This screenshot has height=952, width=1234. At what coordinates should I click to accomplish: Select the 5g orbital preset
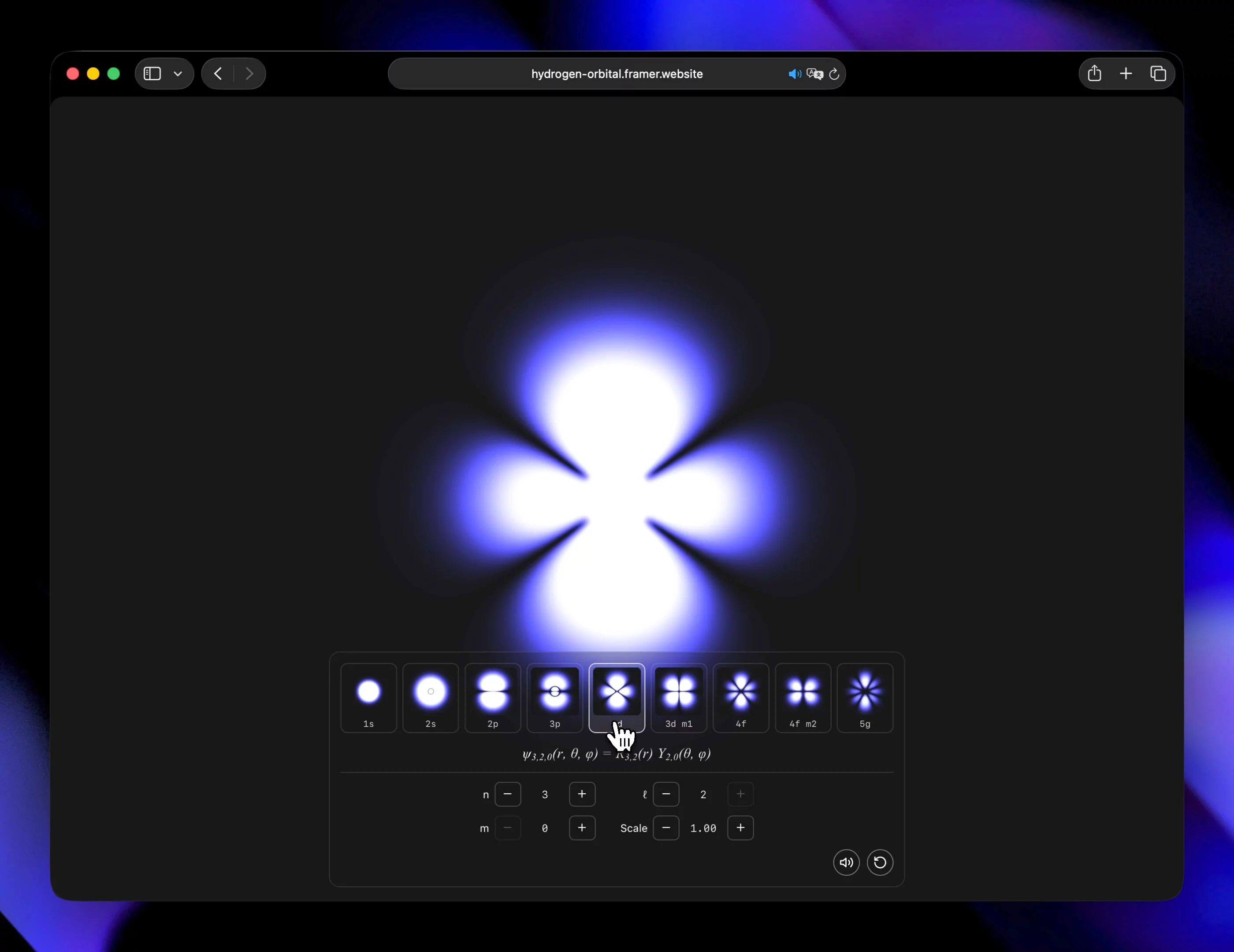click(x=865, y=698)
